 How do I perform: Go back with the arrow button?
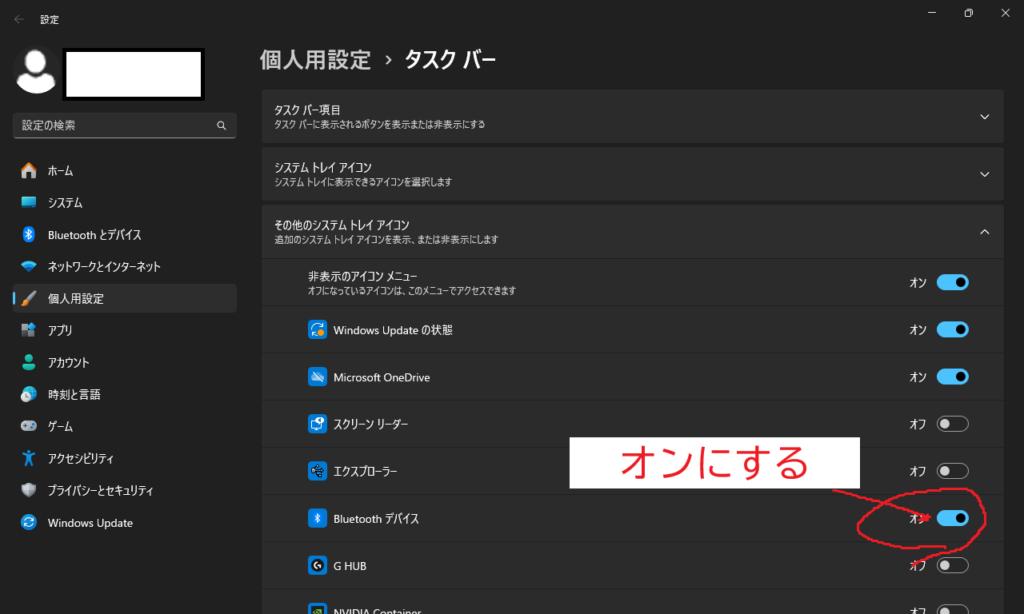click(19, 18)
